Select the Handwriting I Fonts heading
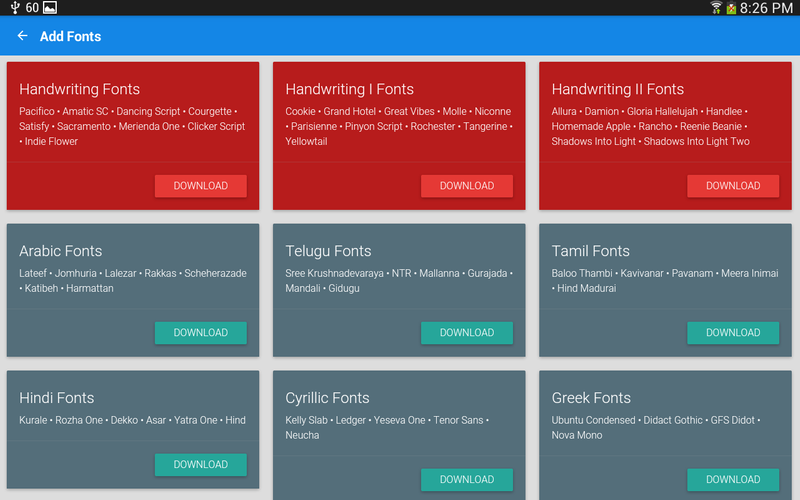 (349, 89)
